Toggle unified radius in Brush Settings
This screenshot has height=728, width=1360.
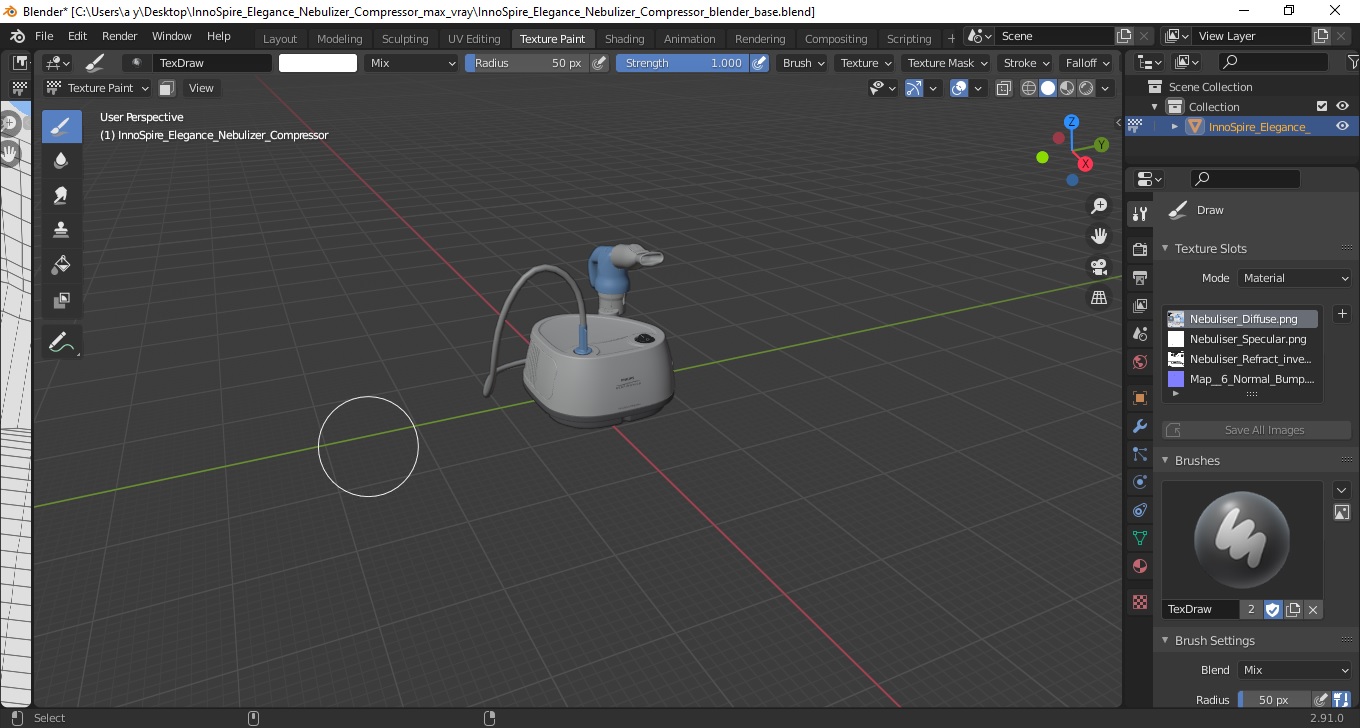[x=1341, y=700]
